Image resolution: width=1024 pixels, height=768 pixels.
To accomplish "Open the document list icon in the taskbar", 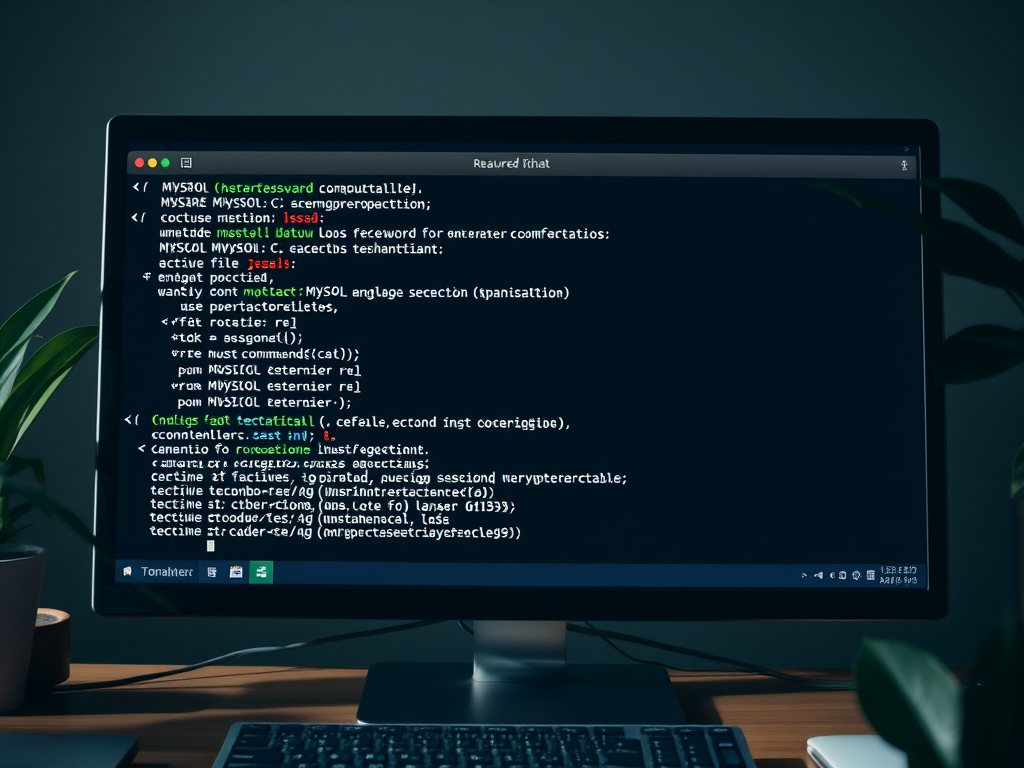I will click(x=212, y=573).
